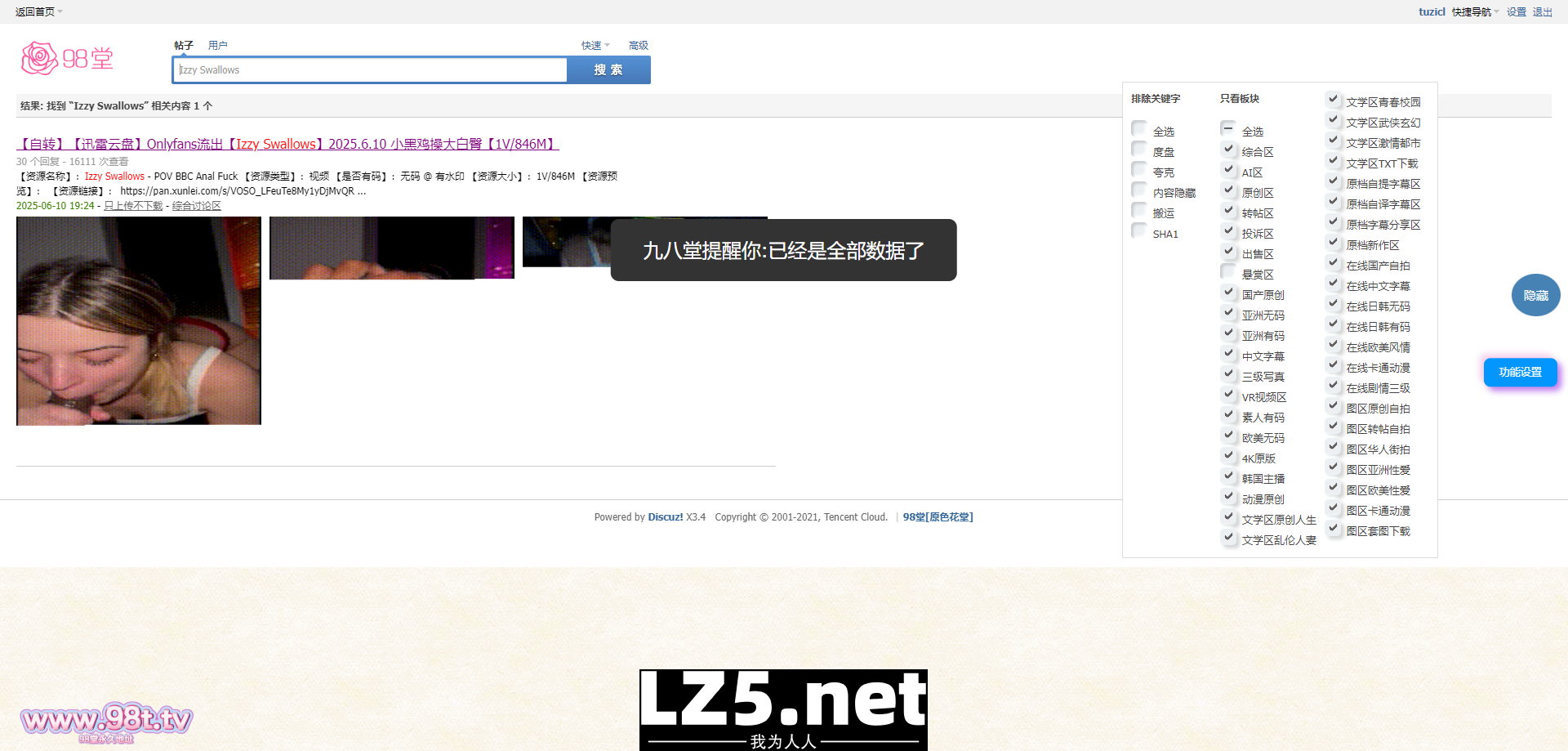
Task: Click the 98堂 rose logo
Action: tap(67, 59)
